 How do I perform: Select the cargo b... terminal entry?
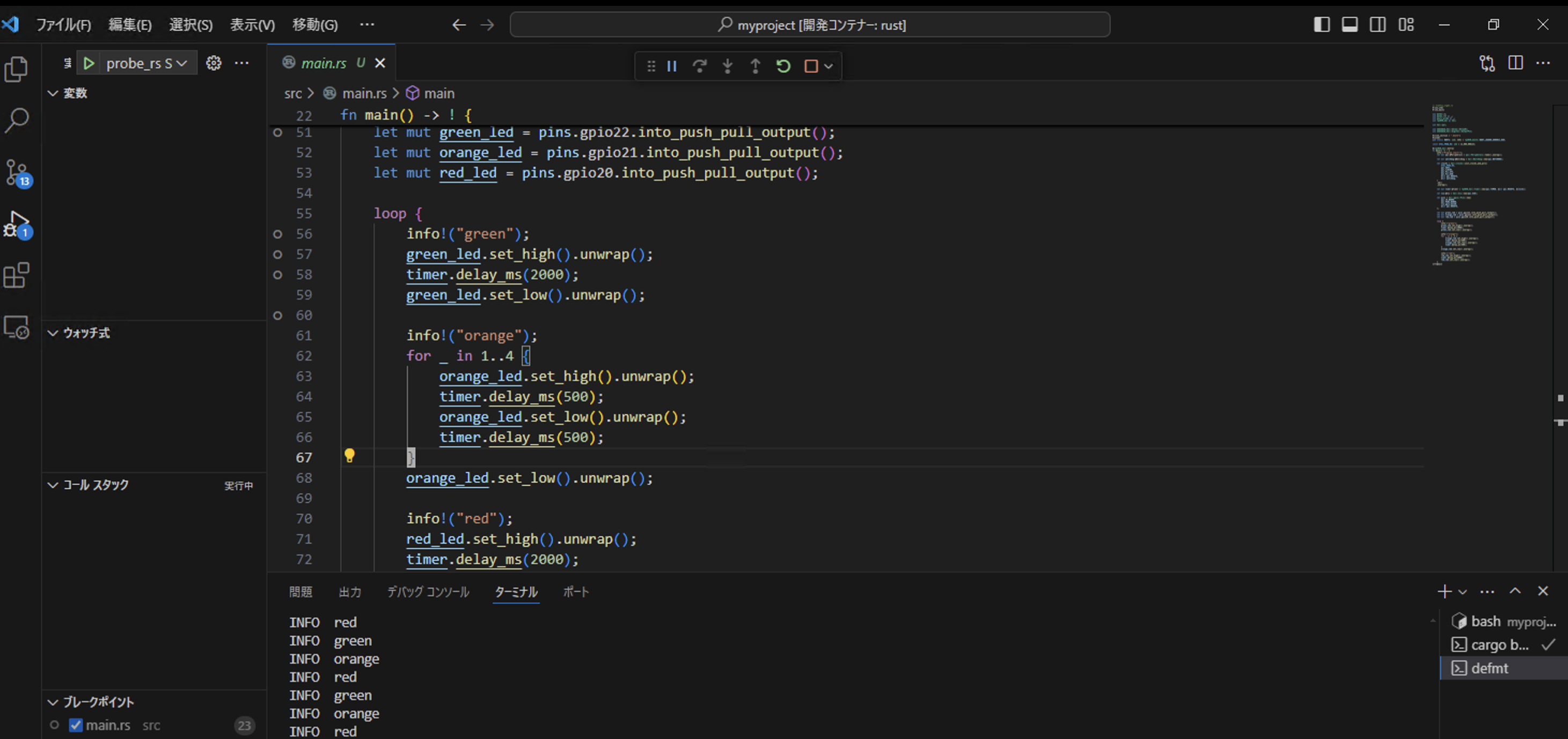tap(1504, 645)
